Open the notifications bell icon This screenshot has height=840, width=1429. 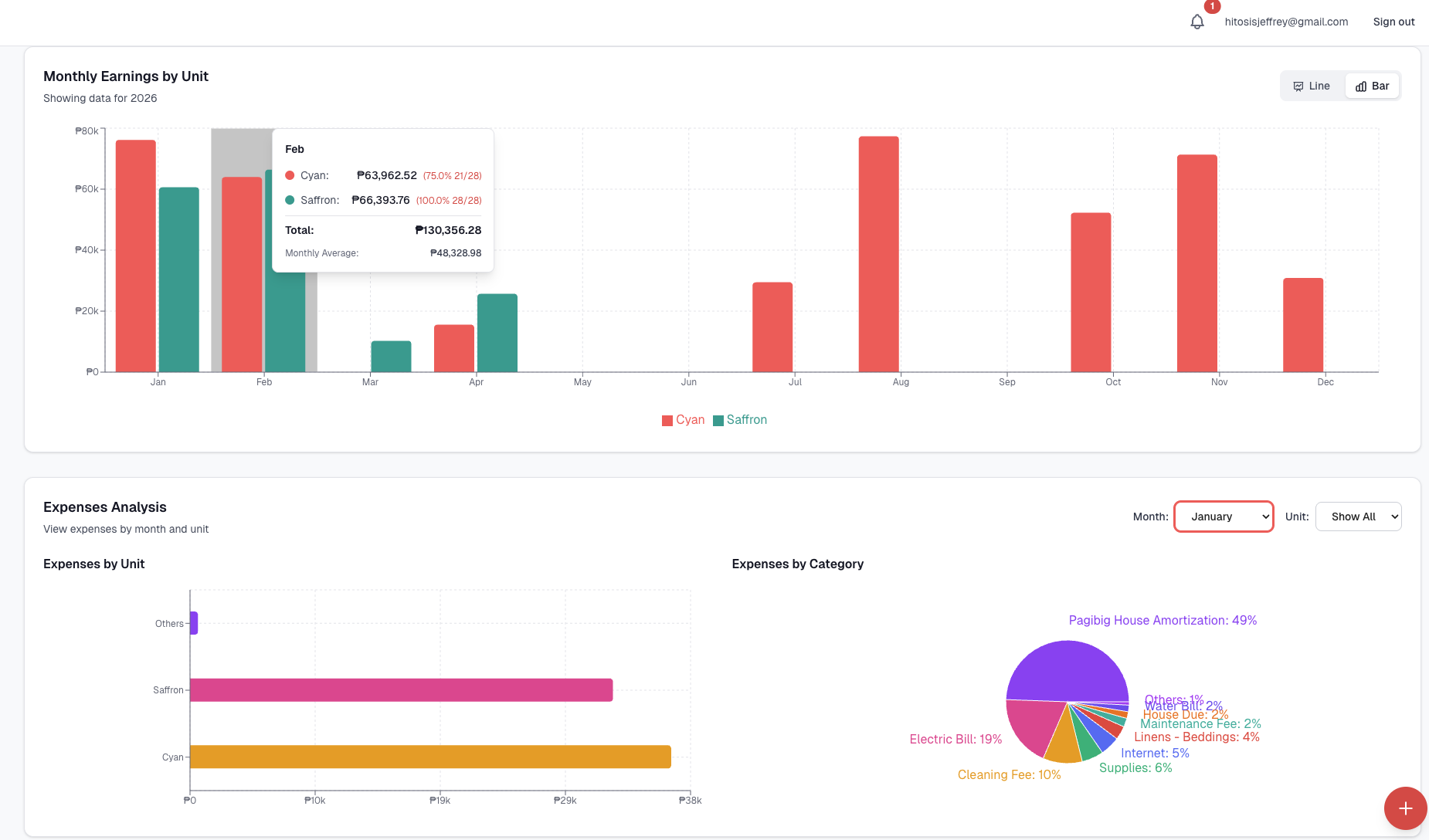click(1196, 22)
